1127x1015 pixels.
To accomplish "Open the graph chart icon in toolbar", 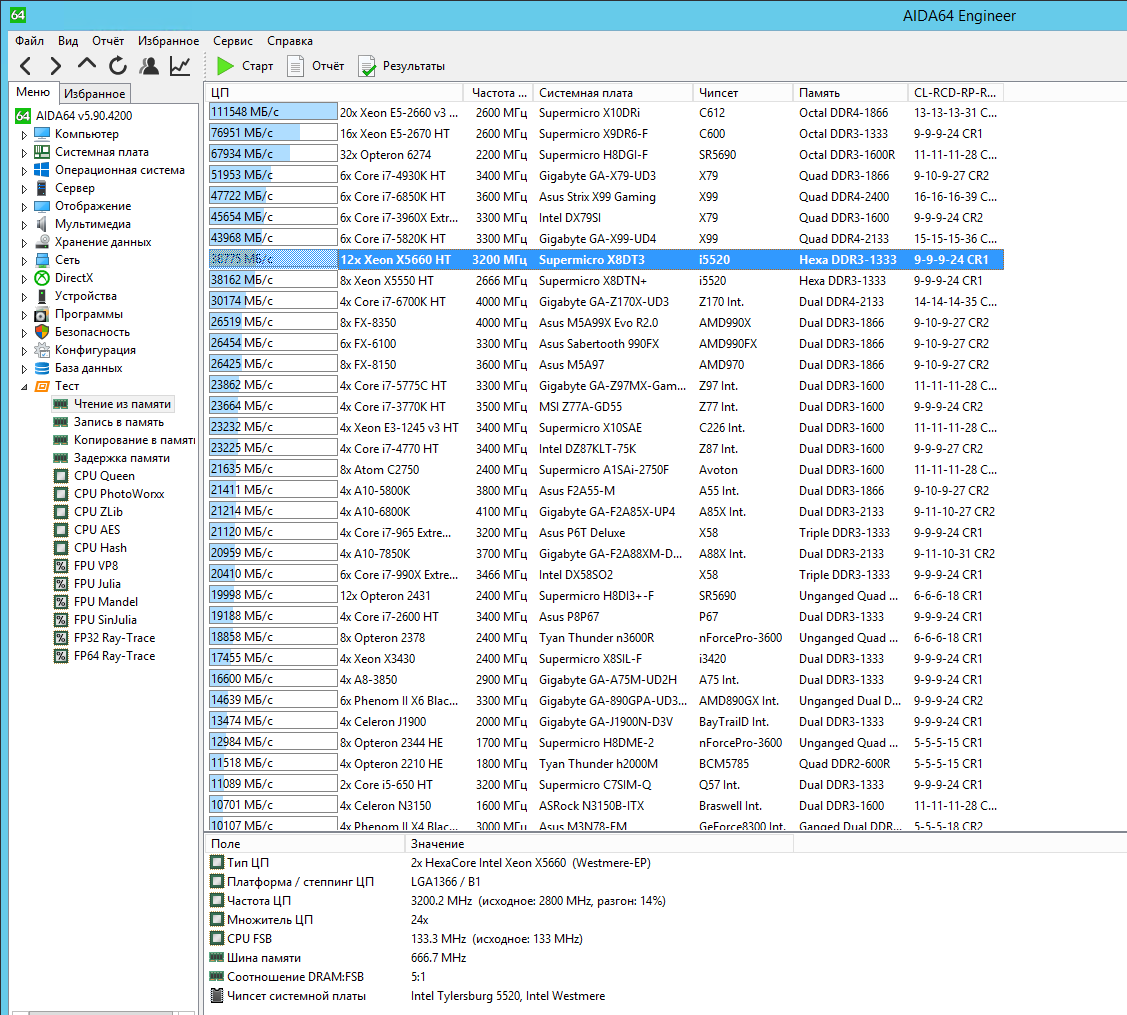I will 180,66.
